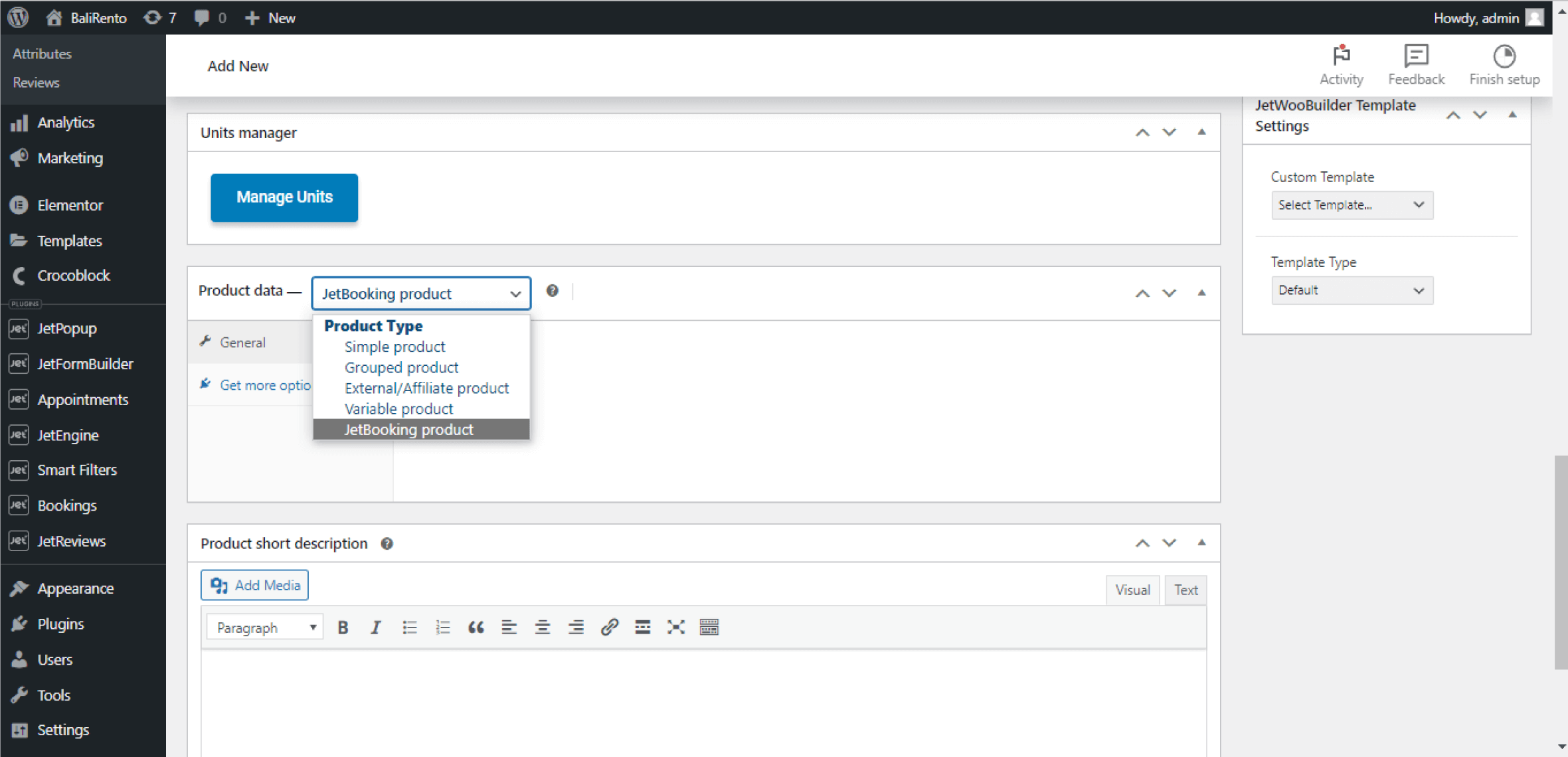Open the Template Type dropdown

(1351, 290)
